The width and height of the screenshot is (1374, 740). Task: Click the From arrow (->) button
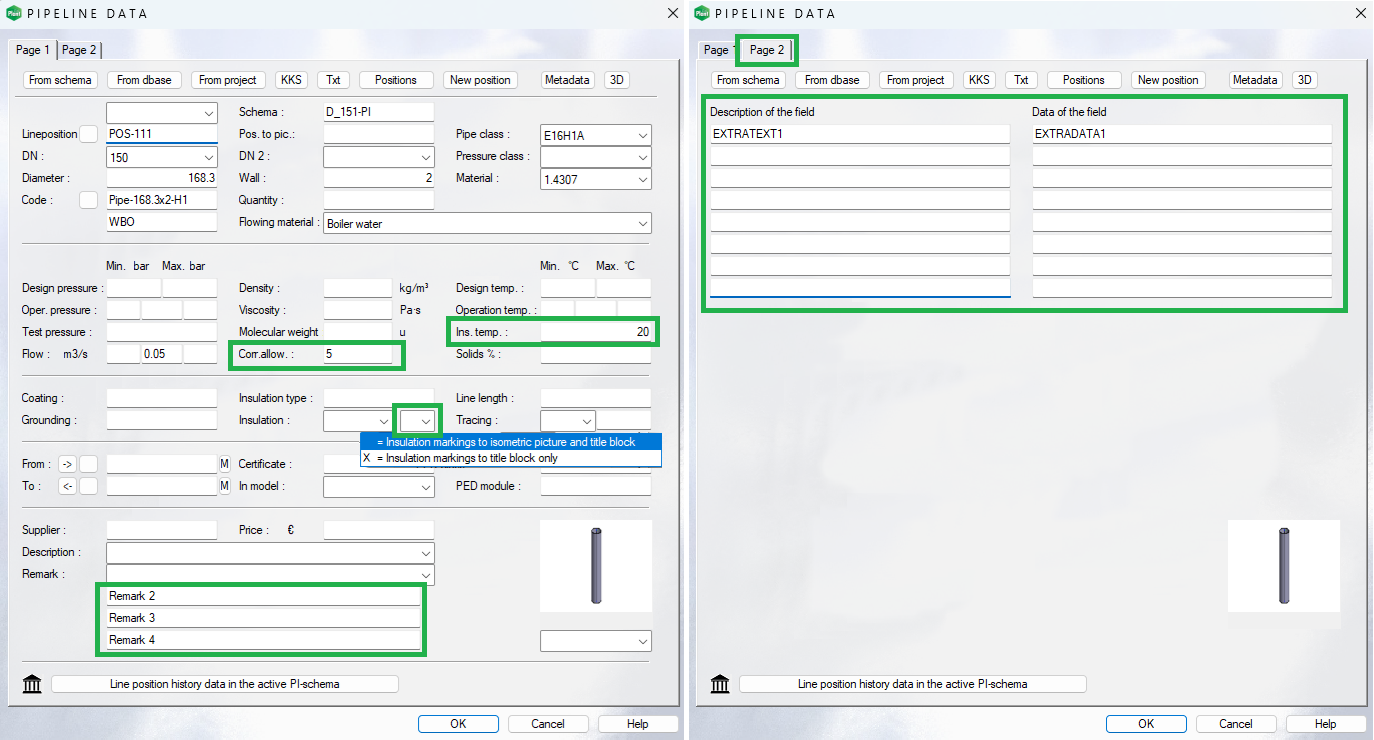pos(67,464)
